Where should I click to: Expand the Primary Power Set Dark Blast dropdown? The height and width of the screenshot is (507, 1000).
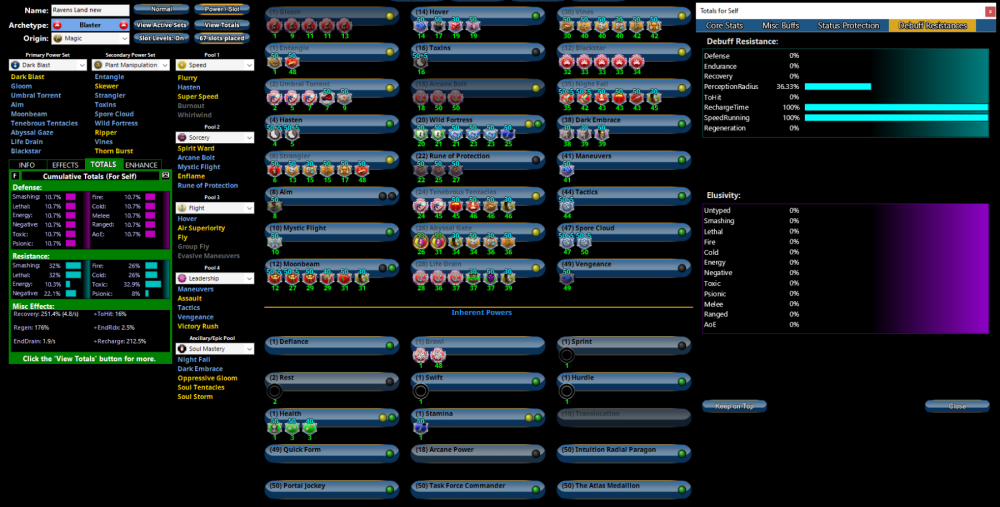[47, 65]
